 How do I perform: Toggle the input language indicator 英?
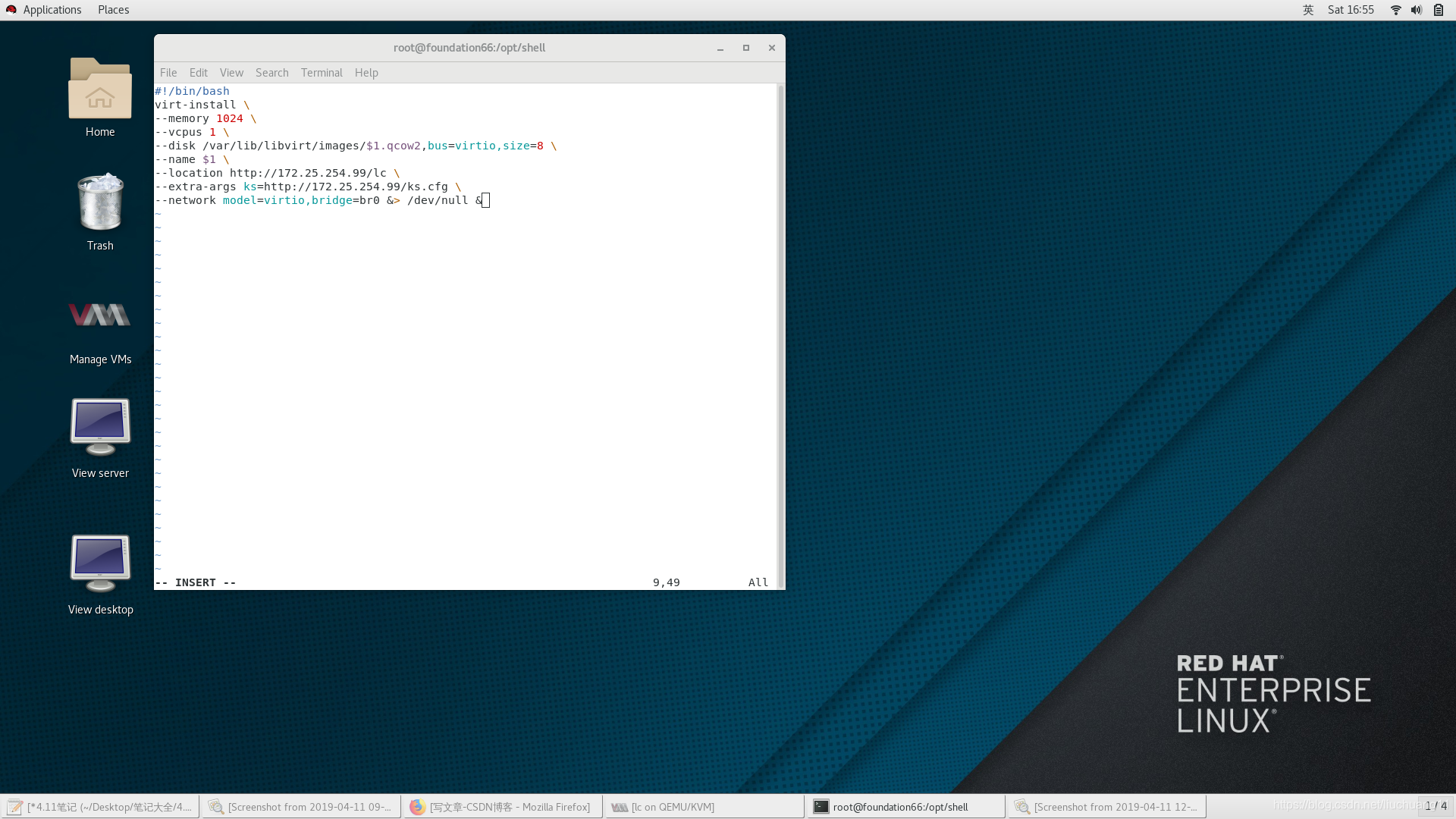pyautogui.click(x=1308, y=10)
